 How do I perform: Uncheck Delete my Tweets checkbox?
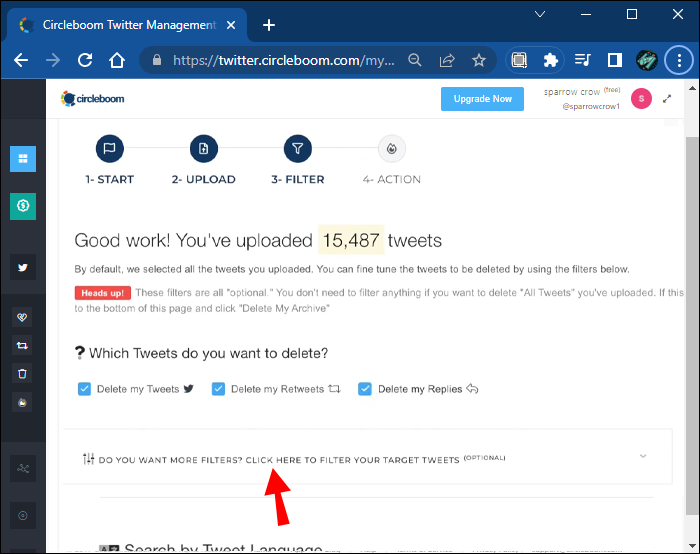84,389
